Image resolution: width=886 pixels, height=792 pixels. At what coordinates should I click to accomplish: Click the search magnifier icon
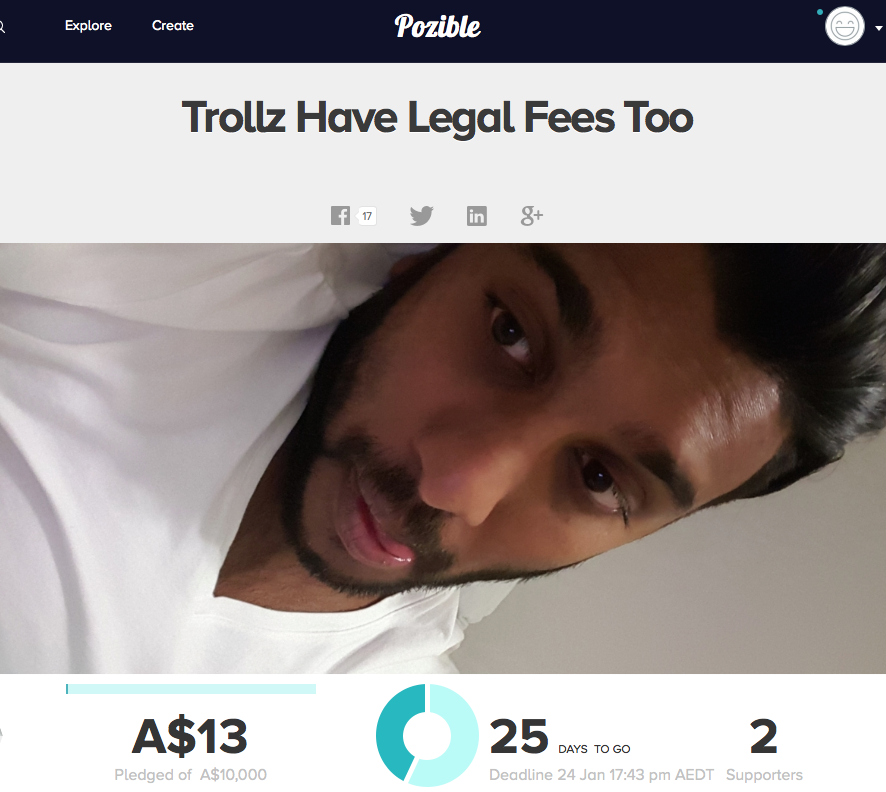[2, 27]
